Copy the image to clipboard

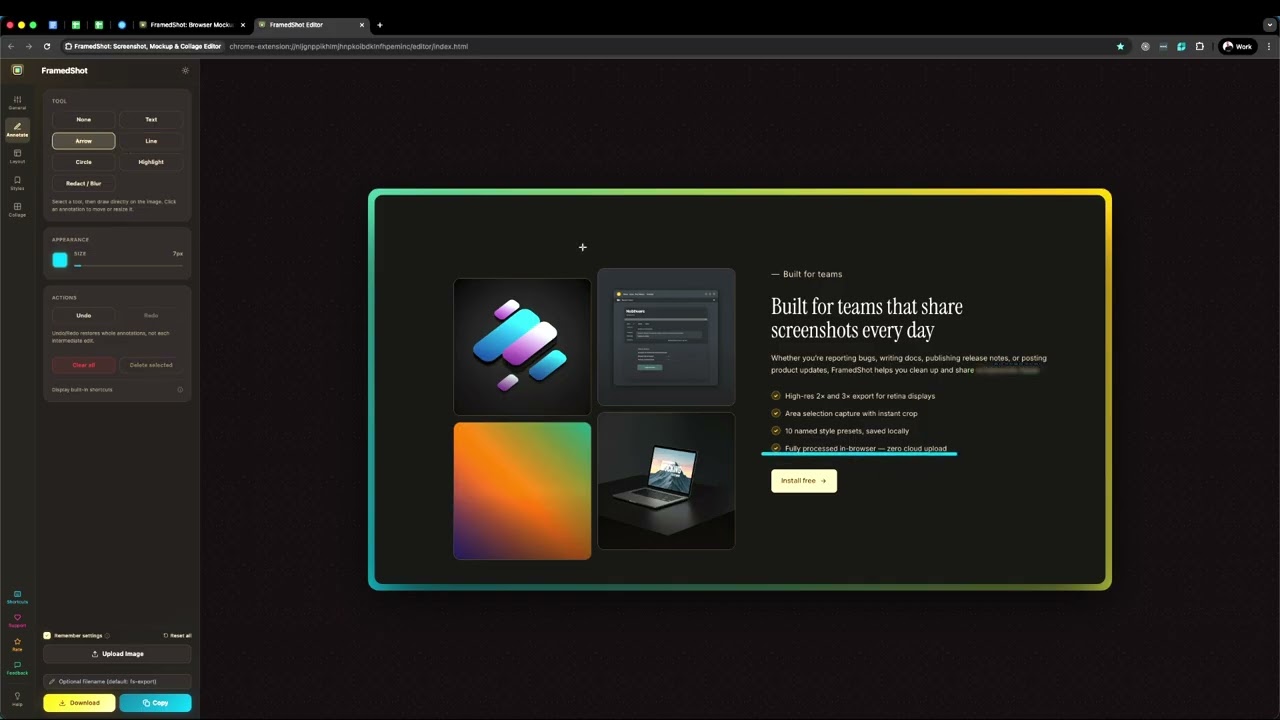point(155,703)
